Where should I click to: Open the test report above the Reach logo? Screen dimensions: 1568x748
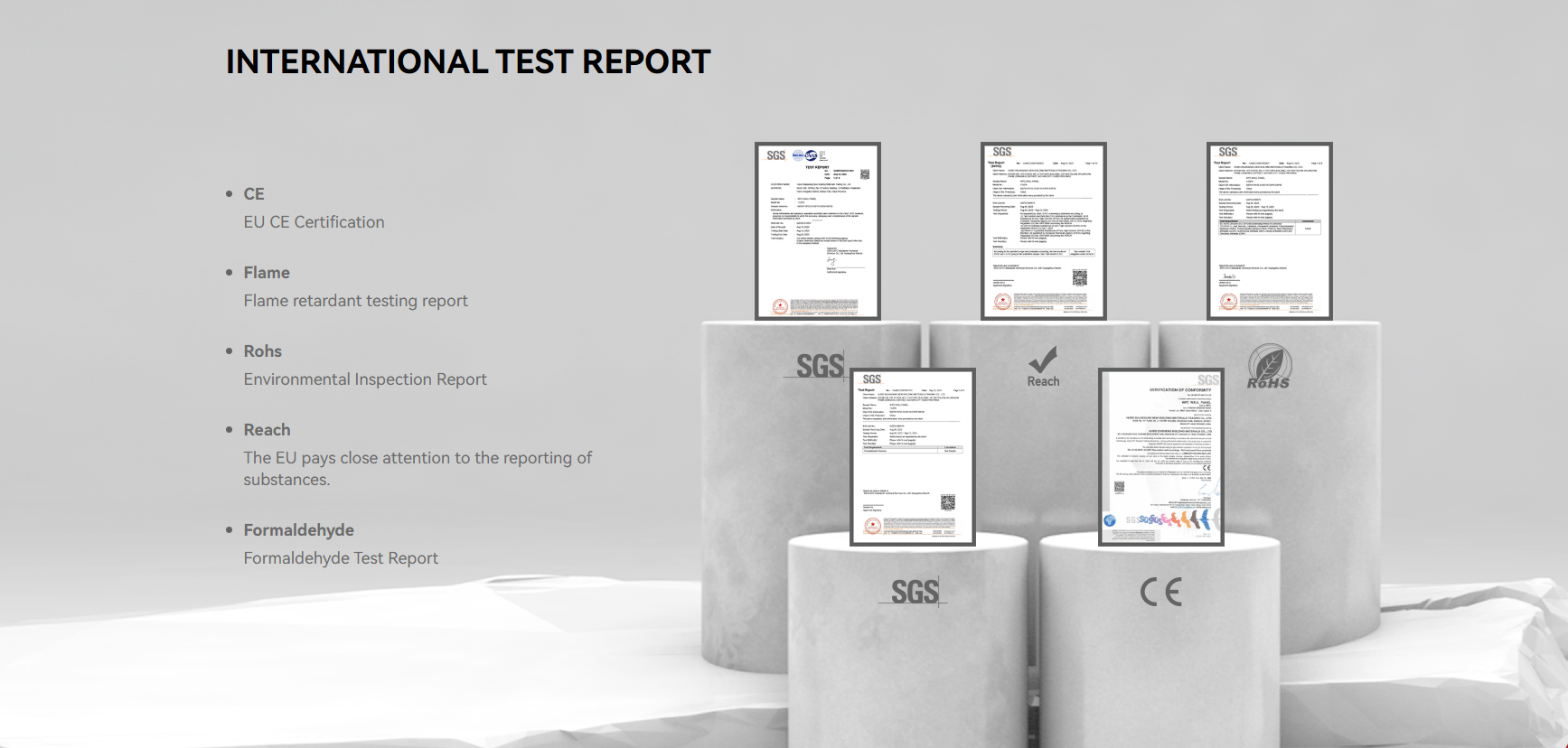[1044, 231]
